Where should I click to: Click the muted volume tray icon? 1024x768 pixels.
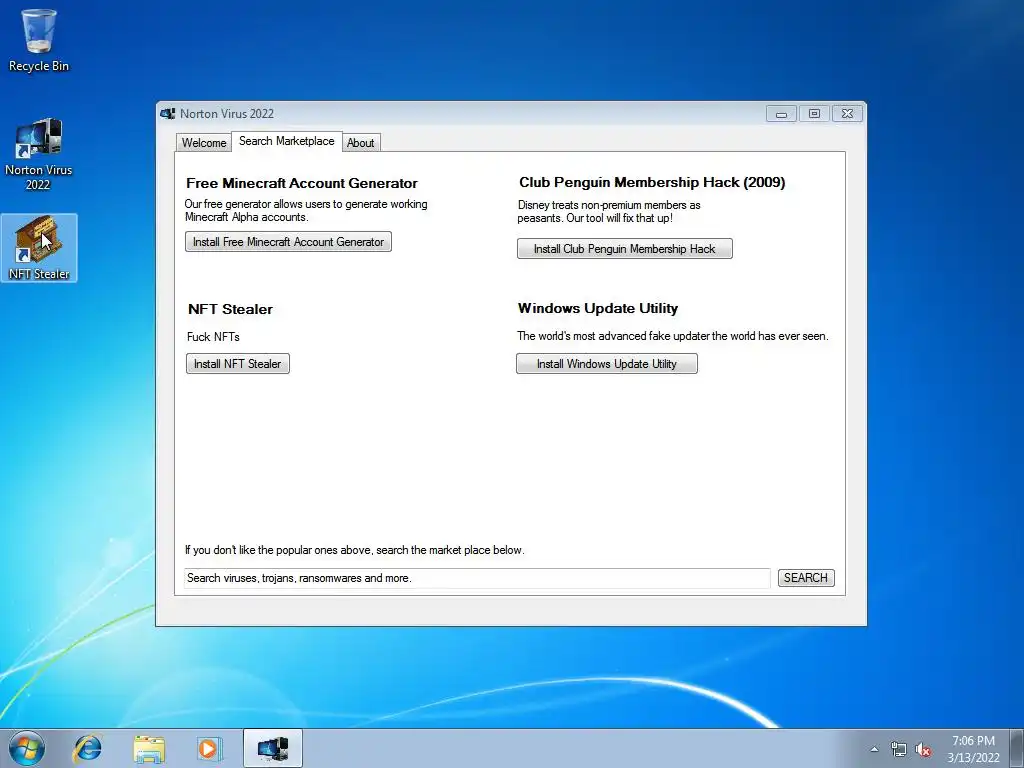pos(923,749)
